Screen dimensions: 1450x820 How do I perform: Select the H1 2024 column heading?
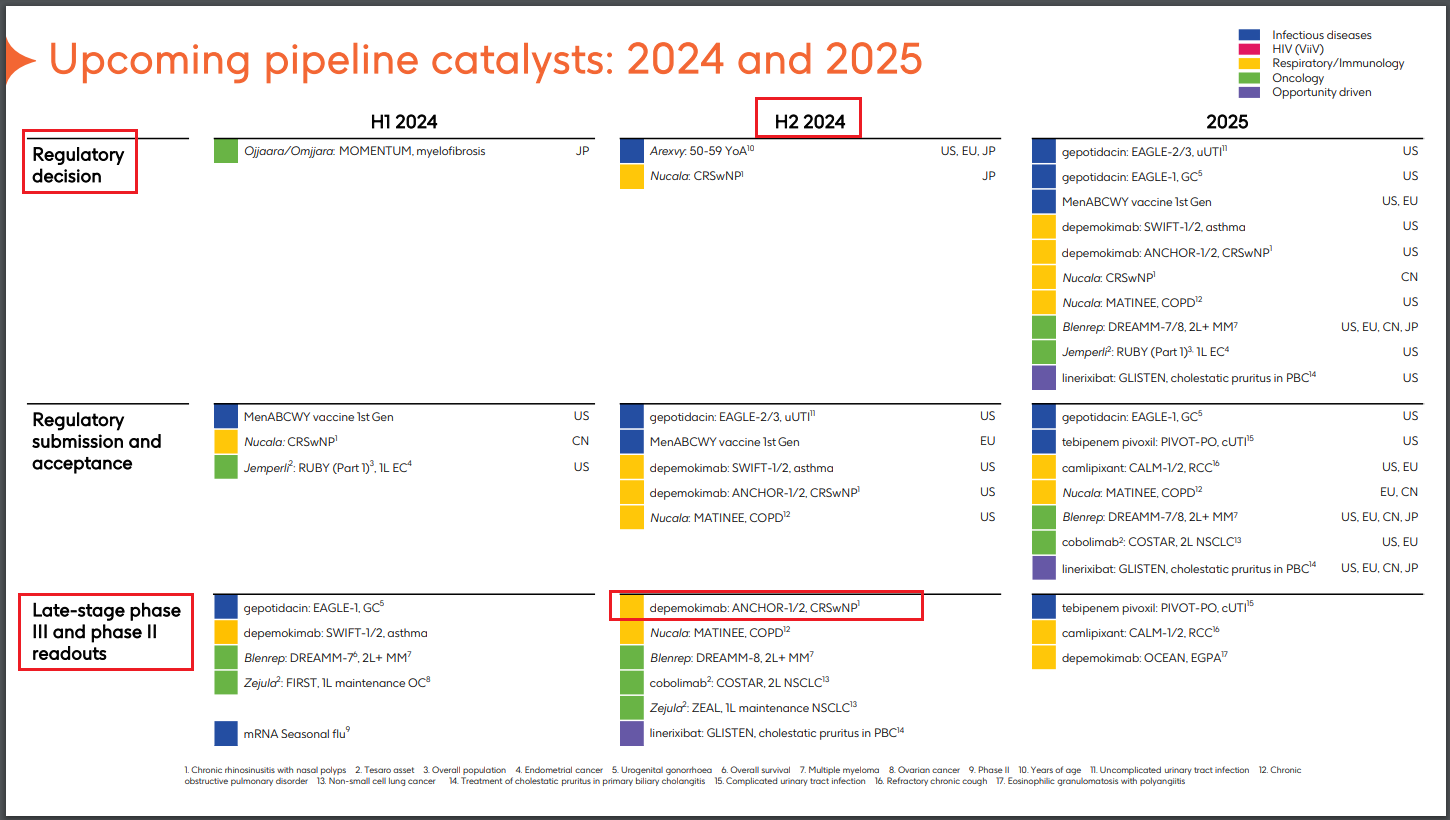point(403,122)
